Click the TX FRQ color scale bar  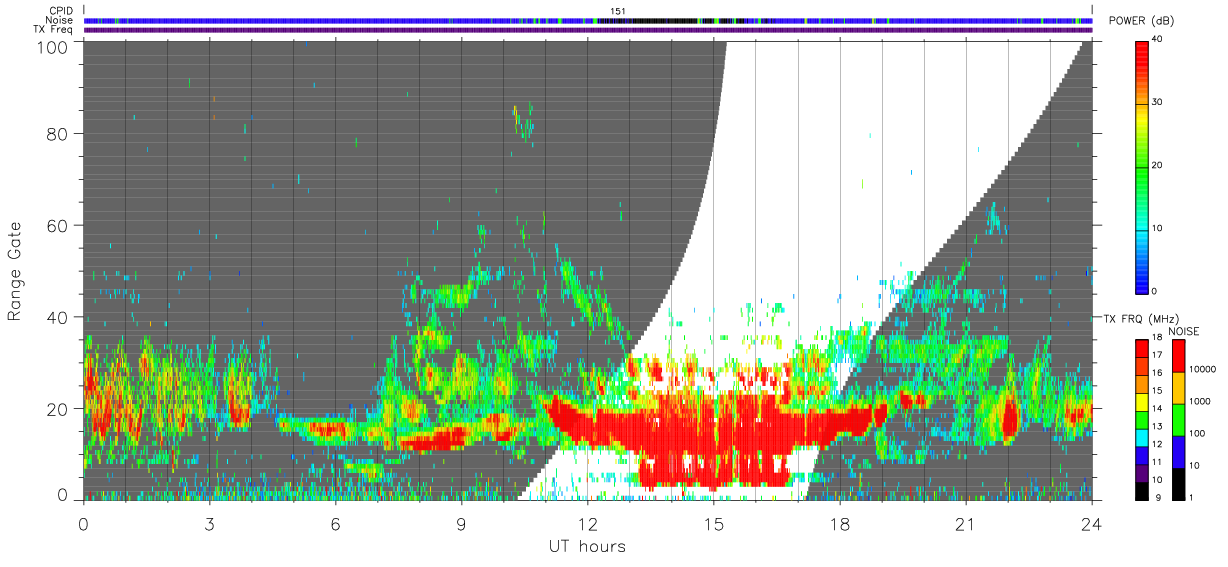pyautogui.click(x=1143, y=420)
